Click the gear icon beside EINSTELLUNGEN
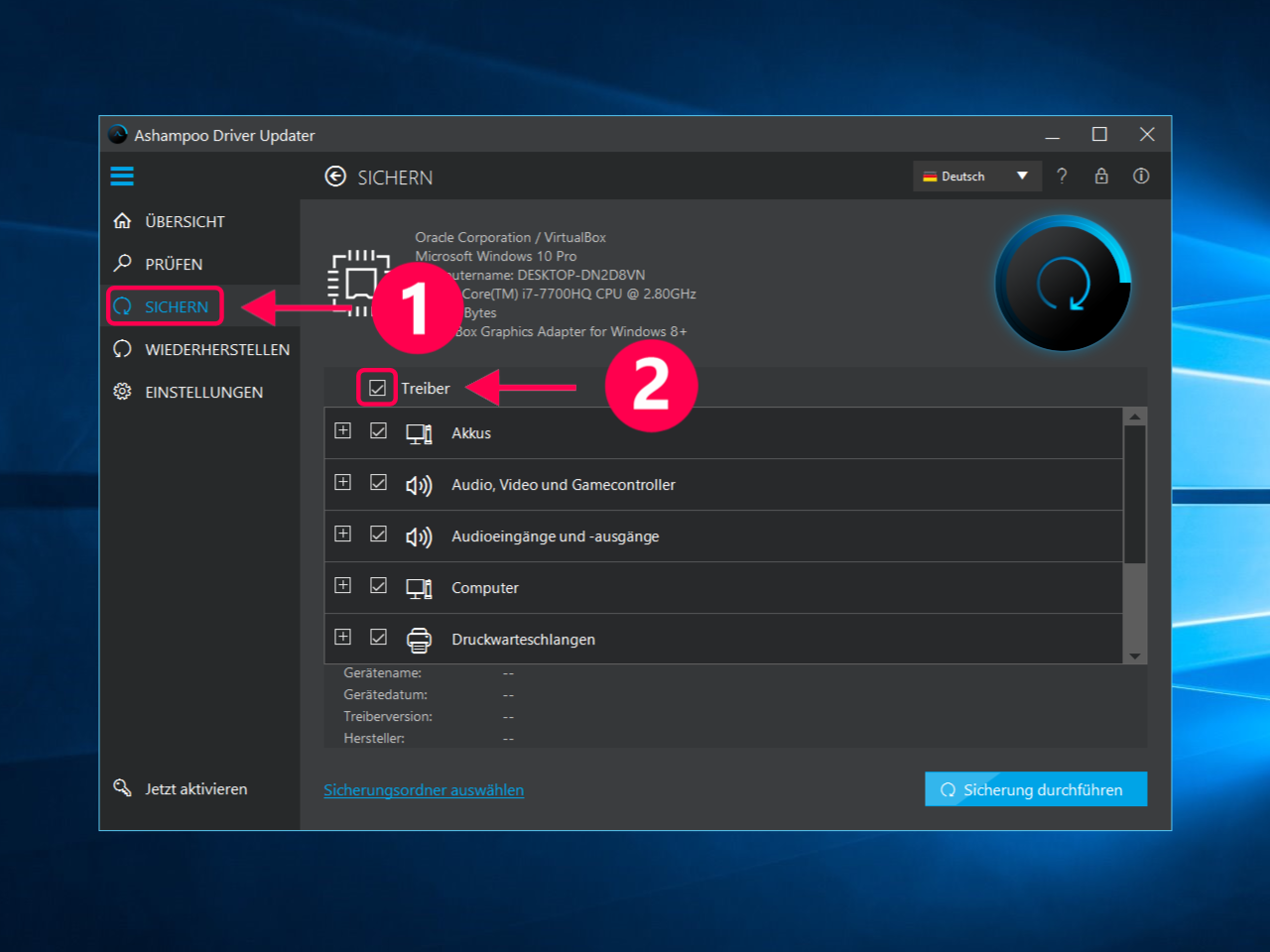This screenshot has width=1270, height=952. 122,392
